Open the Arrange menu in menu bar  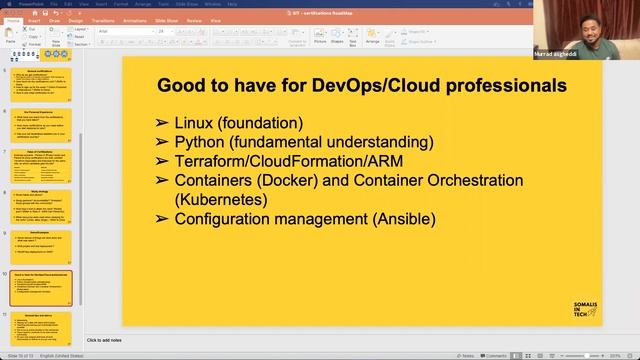coord(143,4)
